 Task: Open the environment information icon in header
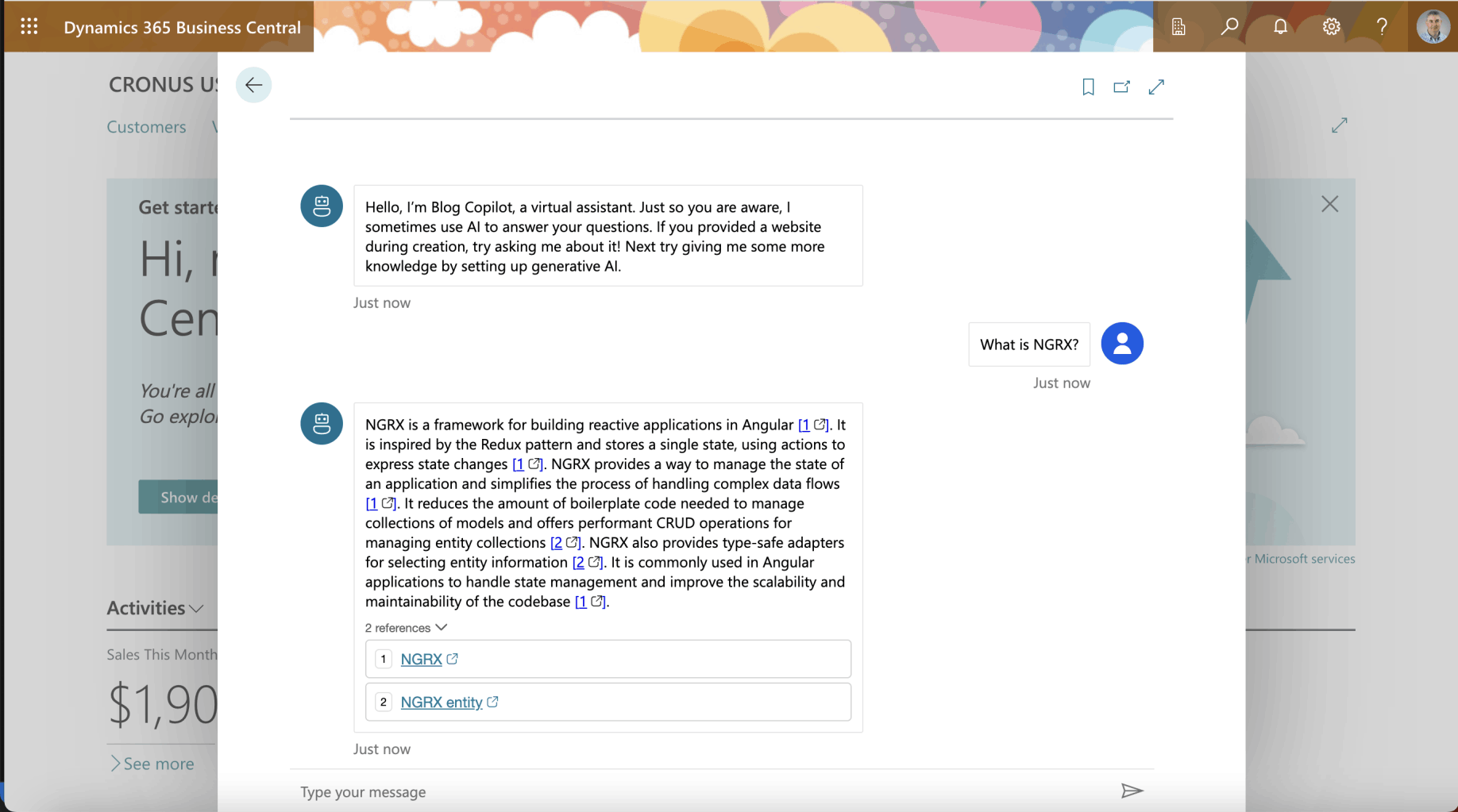tap(1178, 26)
